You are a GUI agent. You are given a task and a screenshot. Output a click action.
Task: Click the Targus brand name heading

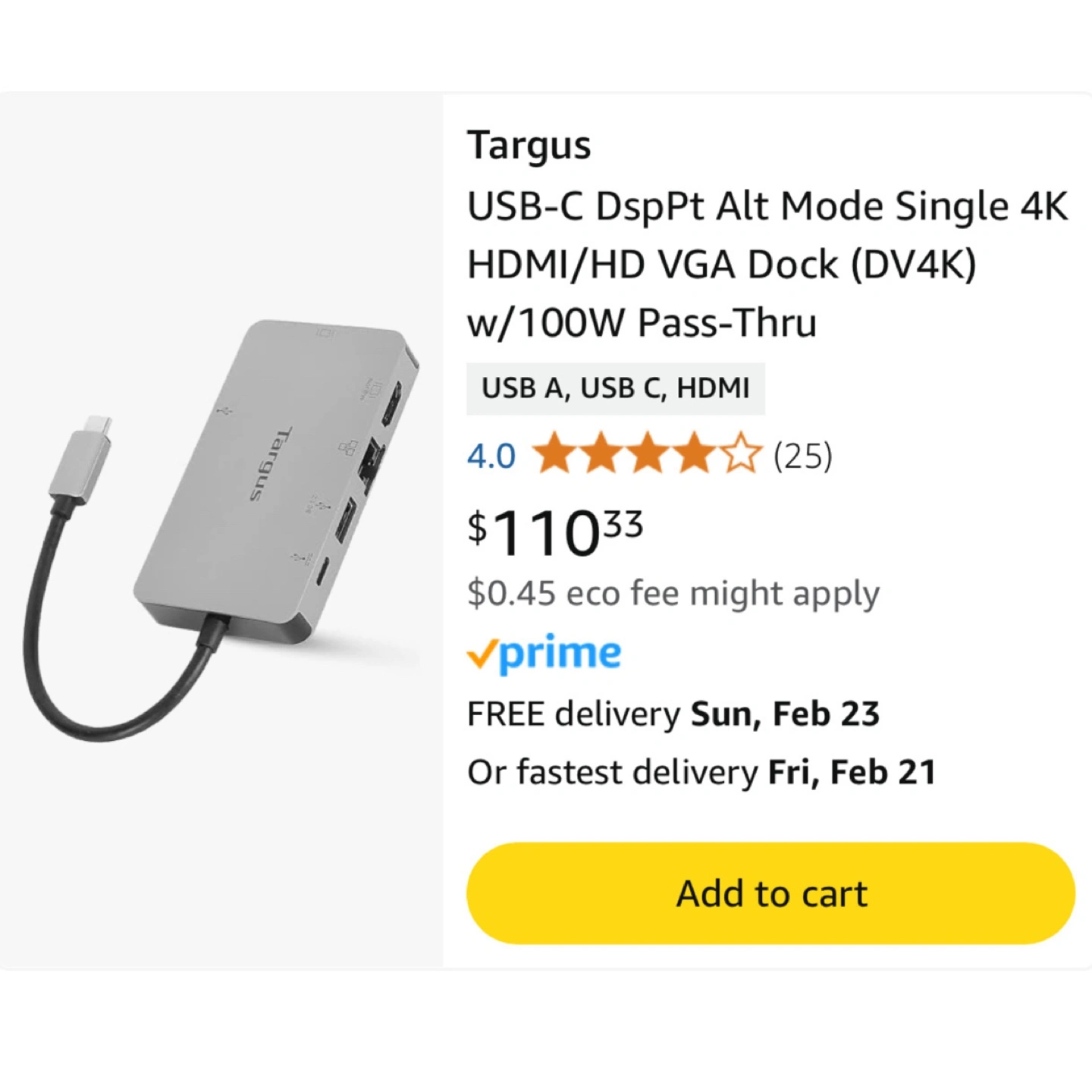(529, 145)
